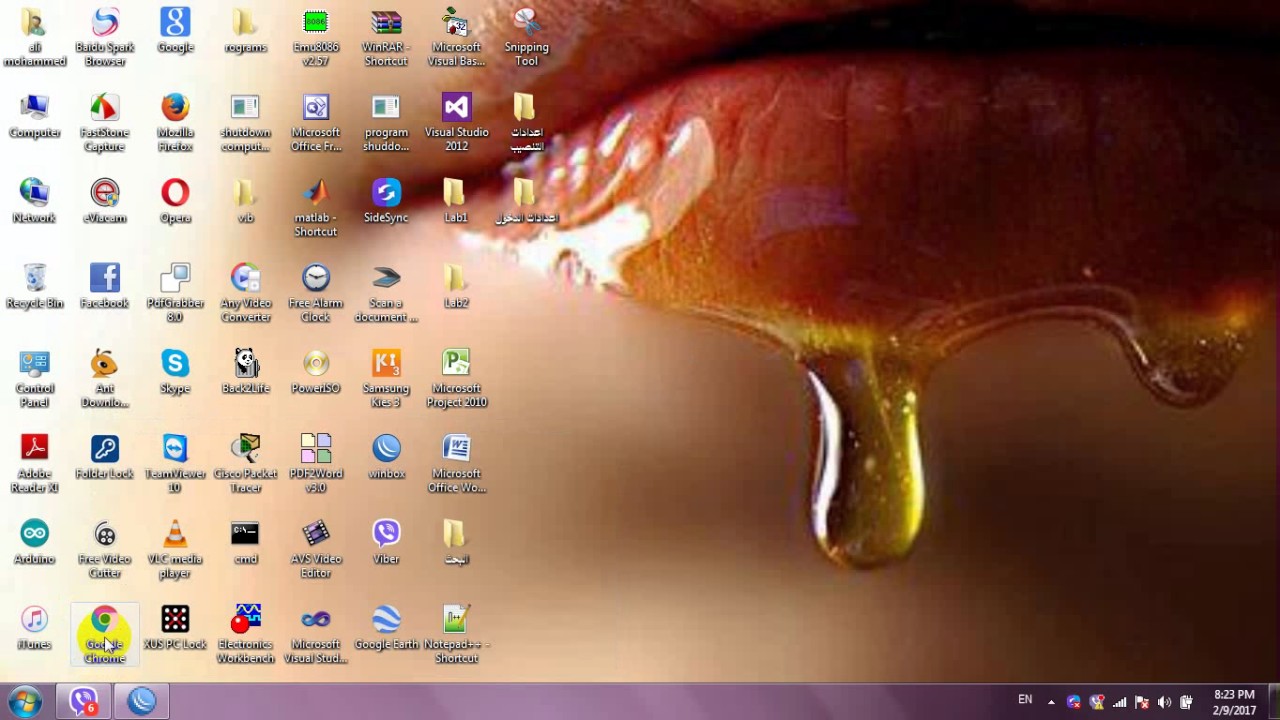Open the volume speaker tray icon
The image size is (1280, 720).
tap(1164, 702)
